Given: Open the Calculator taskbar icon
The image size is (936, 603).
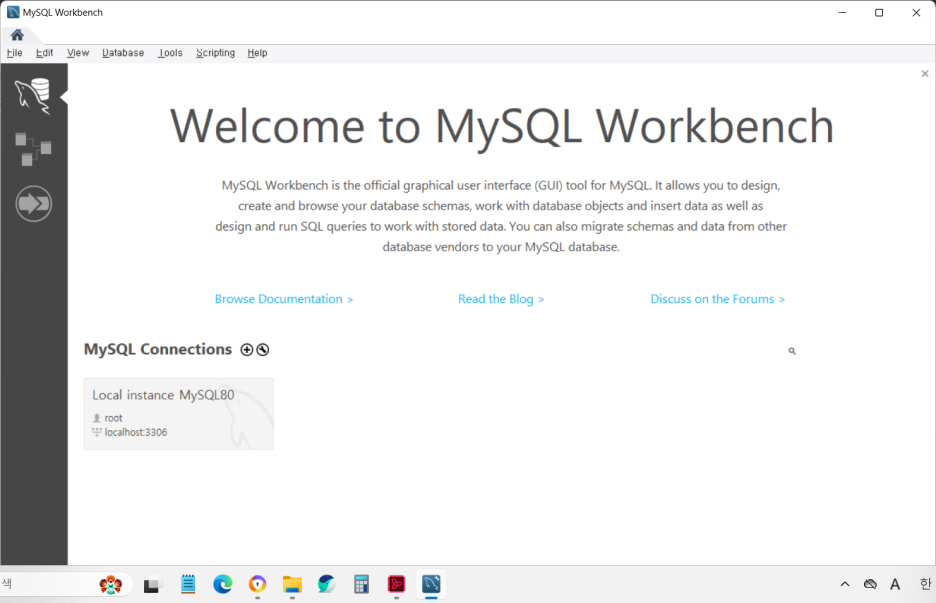Looking at the screenshot, I should (x=361, y=584).
